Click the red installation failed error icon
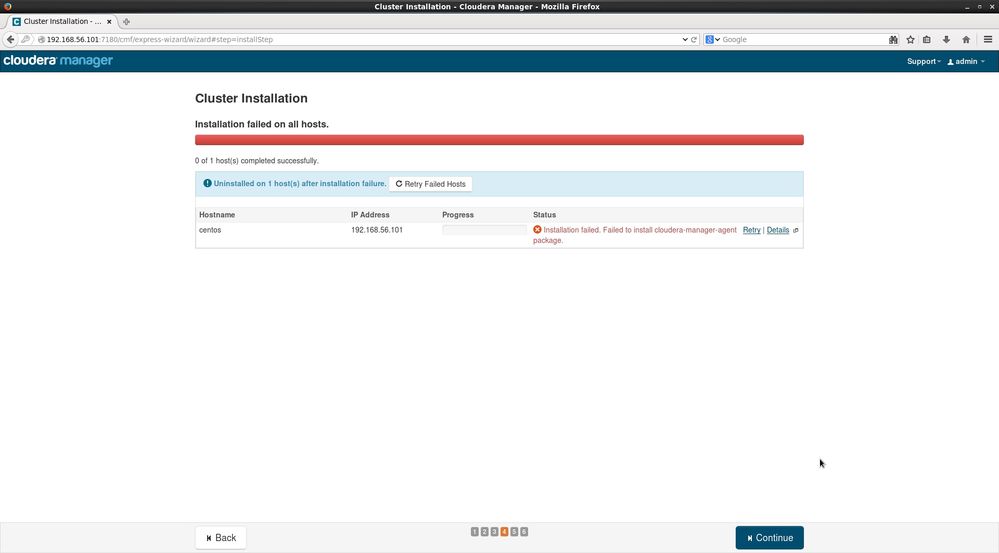This screenshot has height=553, width=999. pyautogui.click(x=537, y=229)
